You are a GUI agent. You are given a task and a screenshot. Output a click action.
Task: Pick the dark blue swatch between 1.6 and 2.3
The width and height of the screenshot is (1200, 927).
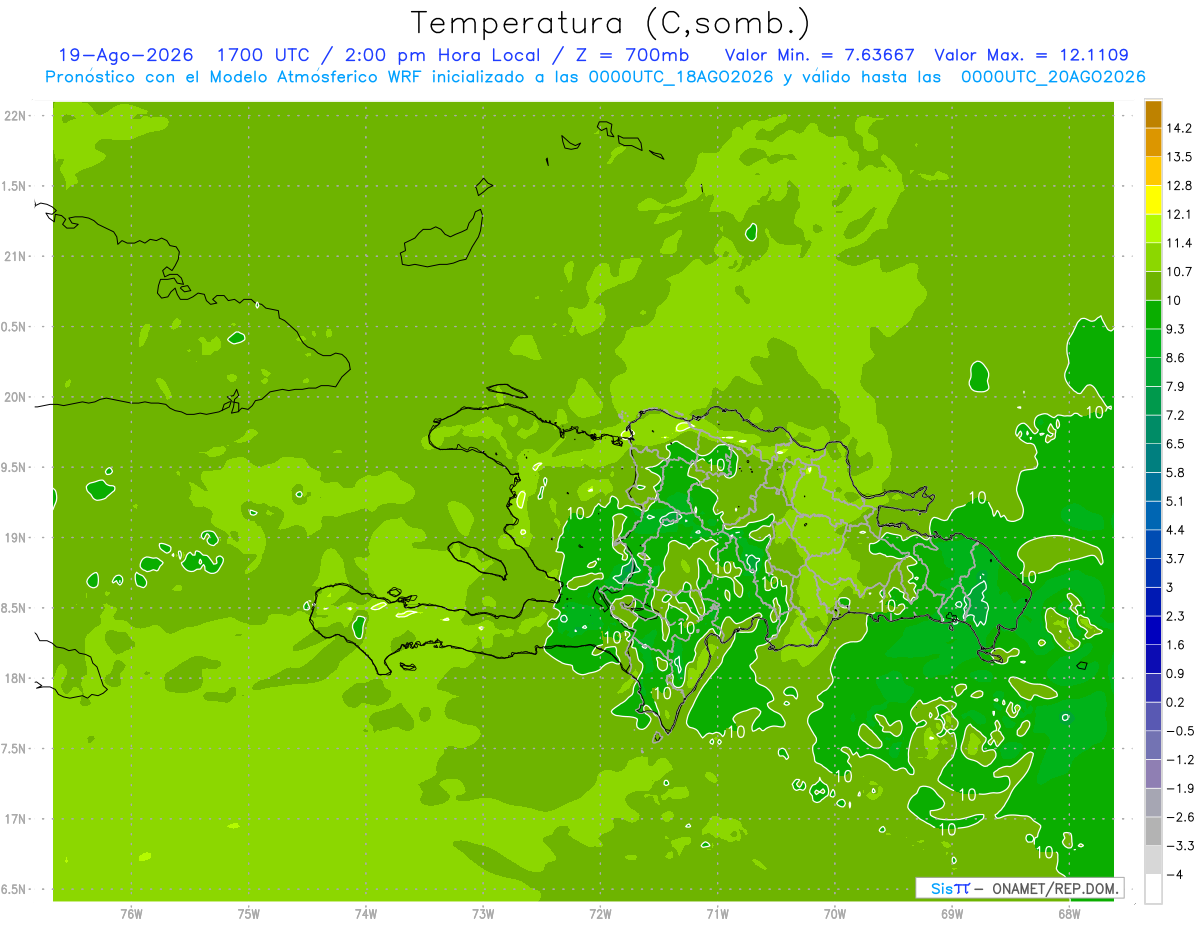pos(1153,630)
